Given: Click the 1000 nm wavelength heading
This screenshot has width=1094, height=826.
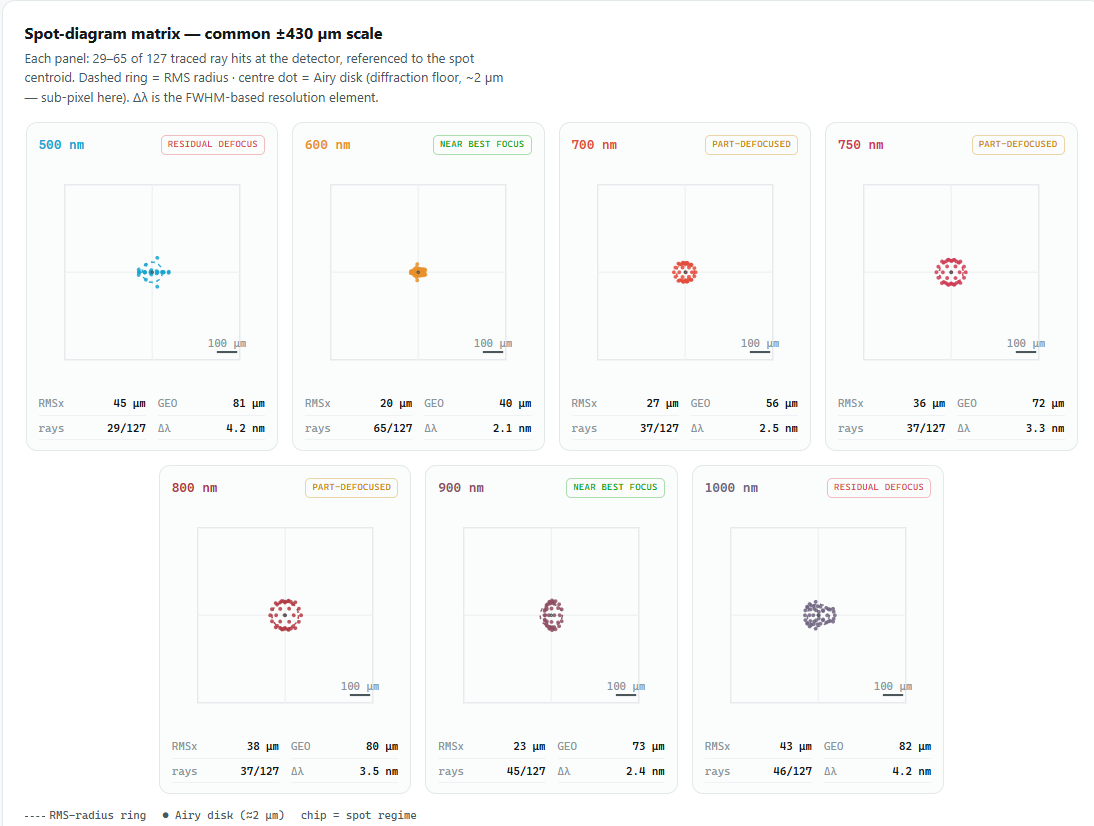Looking at the screenshot, I should (731, 488).
